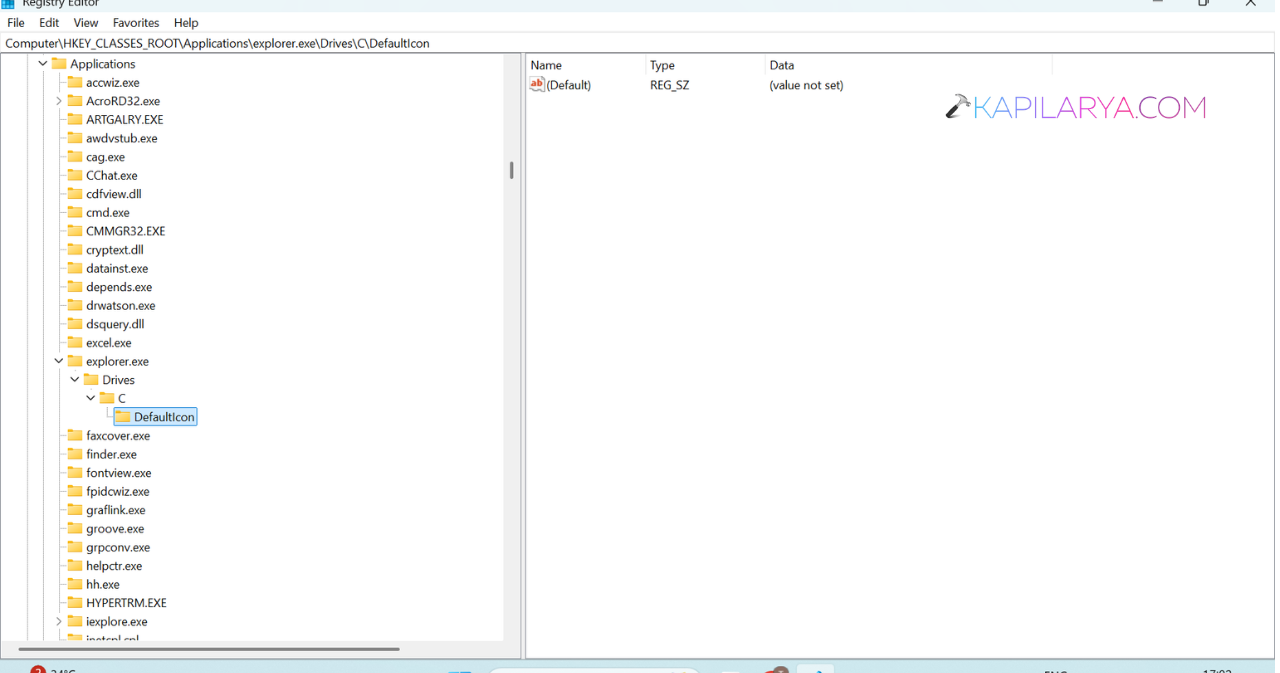Select the cdfview.dll folder icon
1280x673 pixels.
[x=75, y=194]
